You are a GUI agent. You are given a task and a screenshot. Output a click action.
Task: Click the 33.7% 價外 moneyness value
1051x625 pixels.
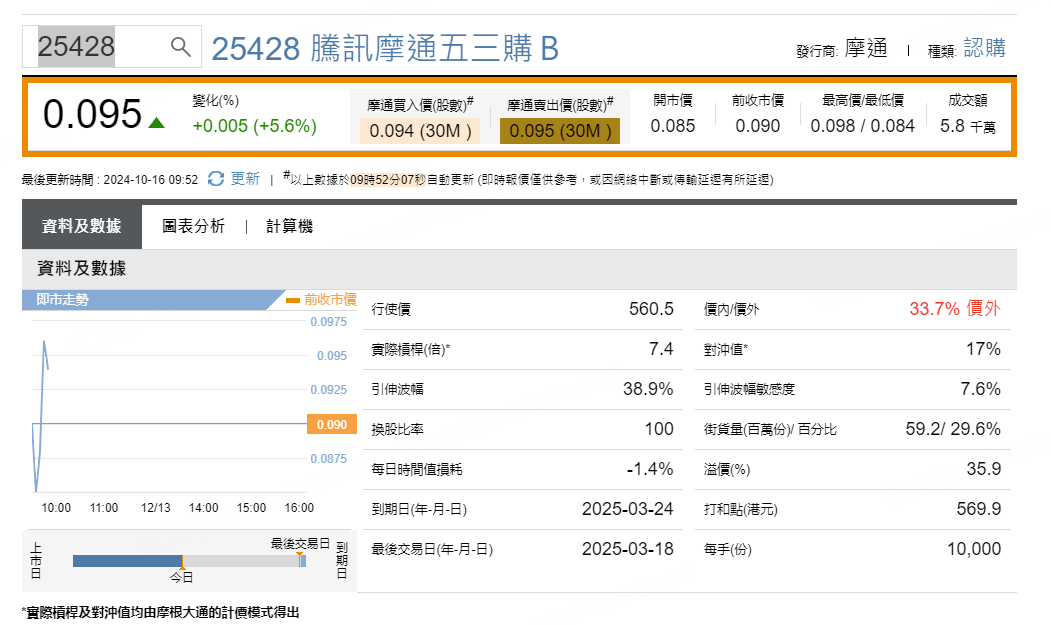[x=954, y=309]
